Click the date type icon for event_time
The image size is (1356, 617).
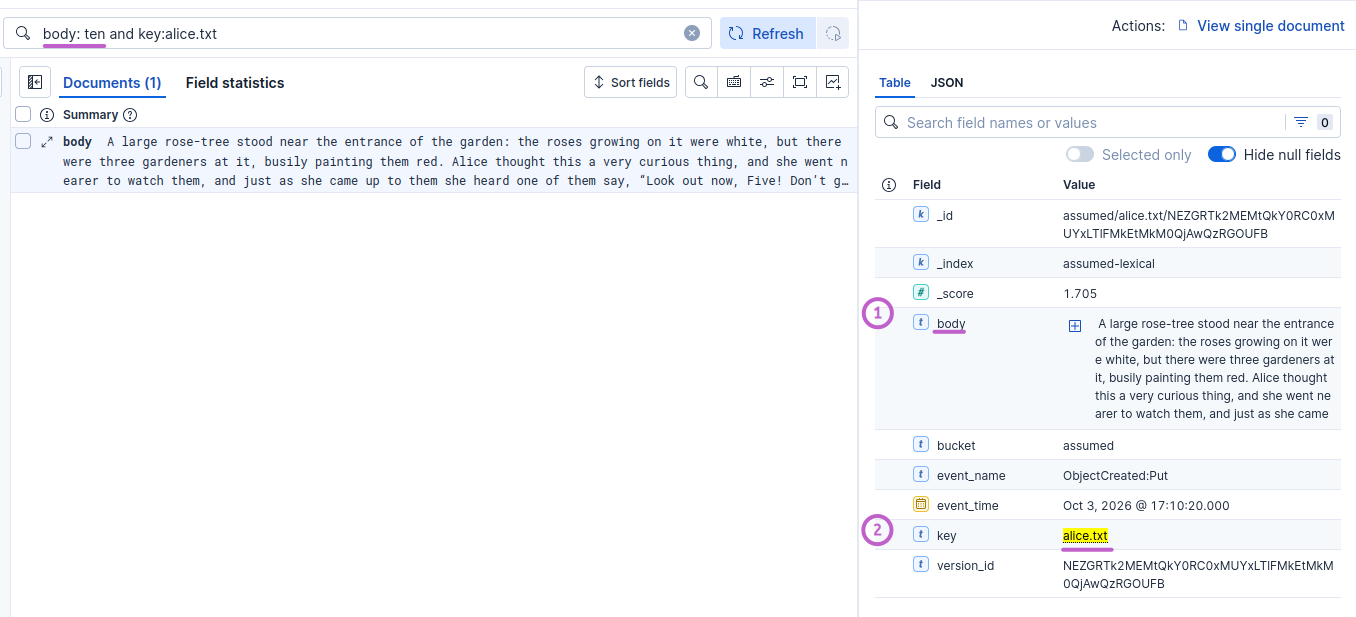pyautogui.click(x=921, y=504)
